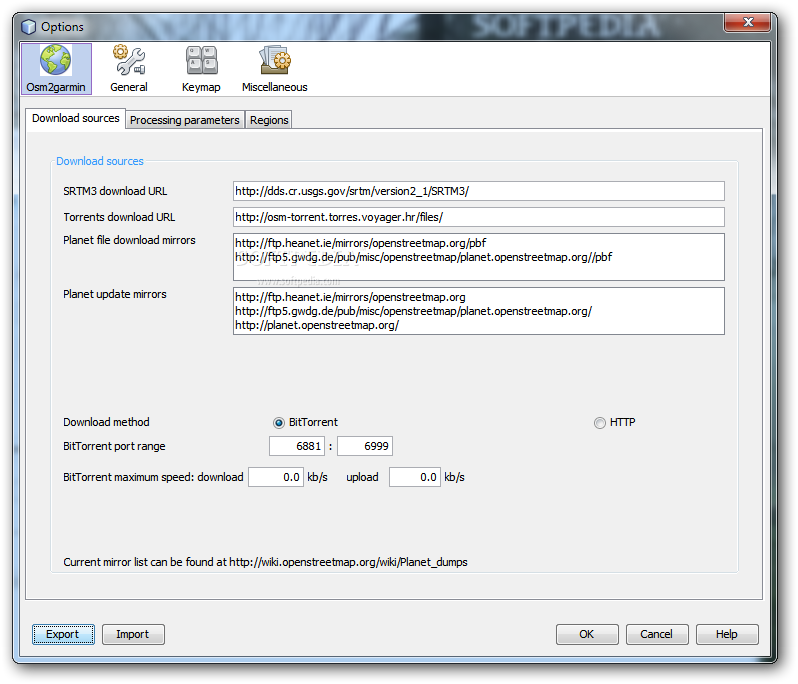Click the Planet update mirrors label
Screen dimensions: 798x684
pyautogui.click(x=115, y=295)
